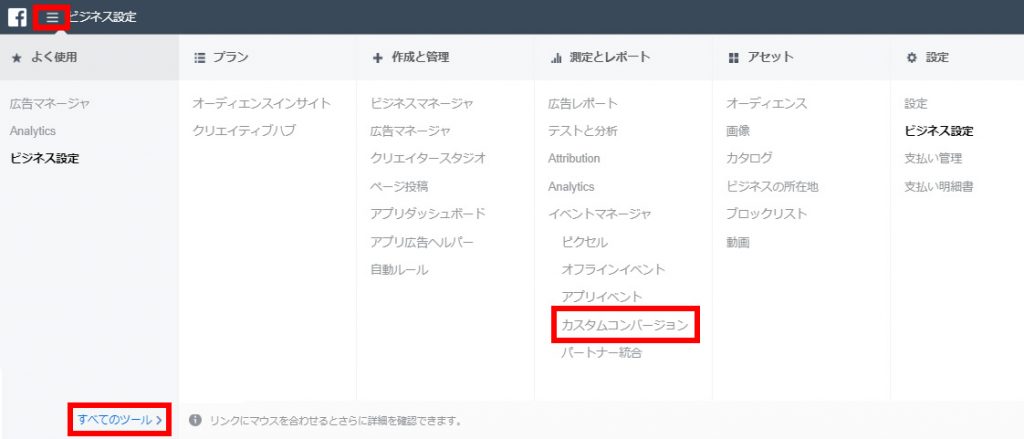Open 自動ルール
Image resolution: width=1024 pixels, height=439 pixels.
coord(399,269)
